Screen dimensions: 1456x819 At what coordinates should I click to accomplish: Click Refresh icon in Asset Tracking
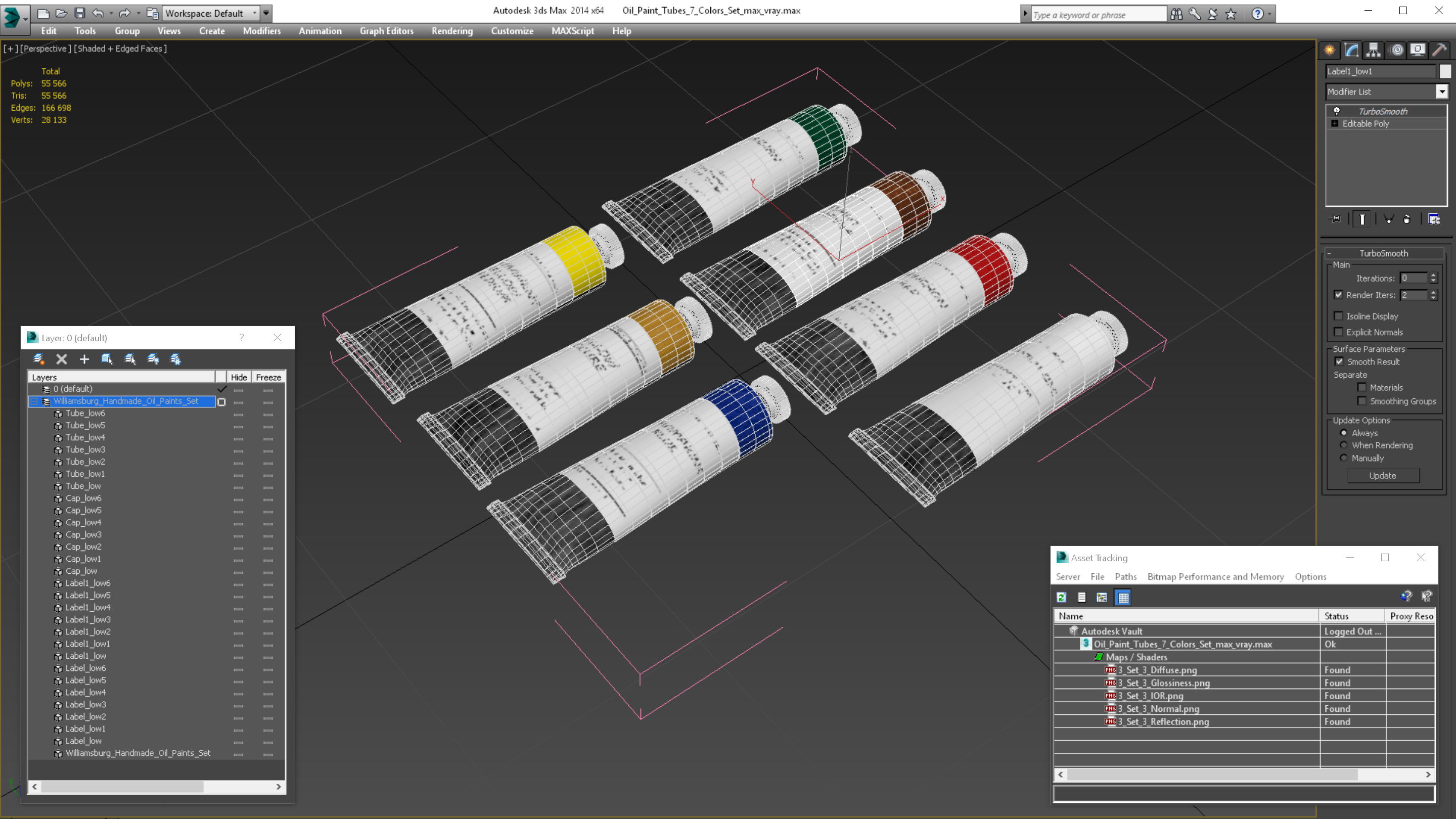tap(1062, 598)
